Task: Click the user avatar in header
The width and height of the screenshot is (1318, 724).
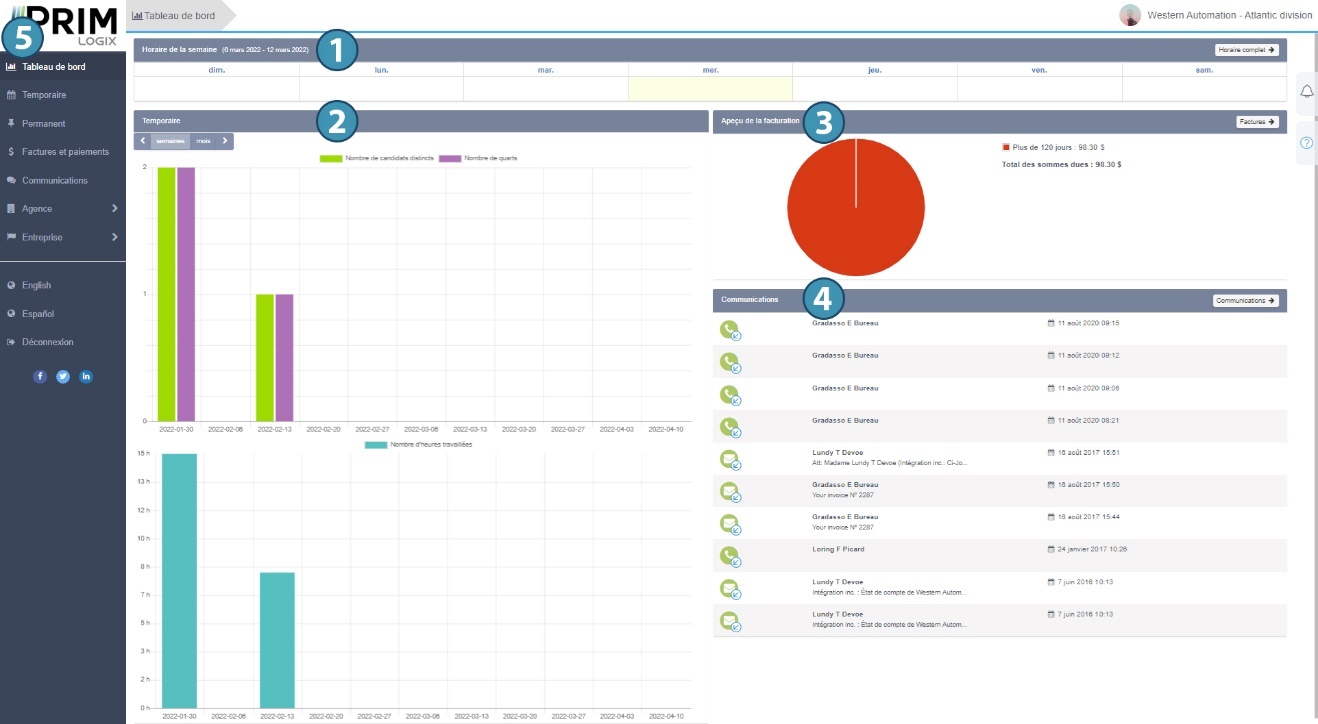Action: click(x=1130, y=15)
